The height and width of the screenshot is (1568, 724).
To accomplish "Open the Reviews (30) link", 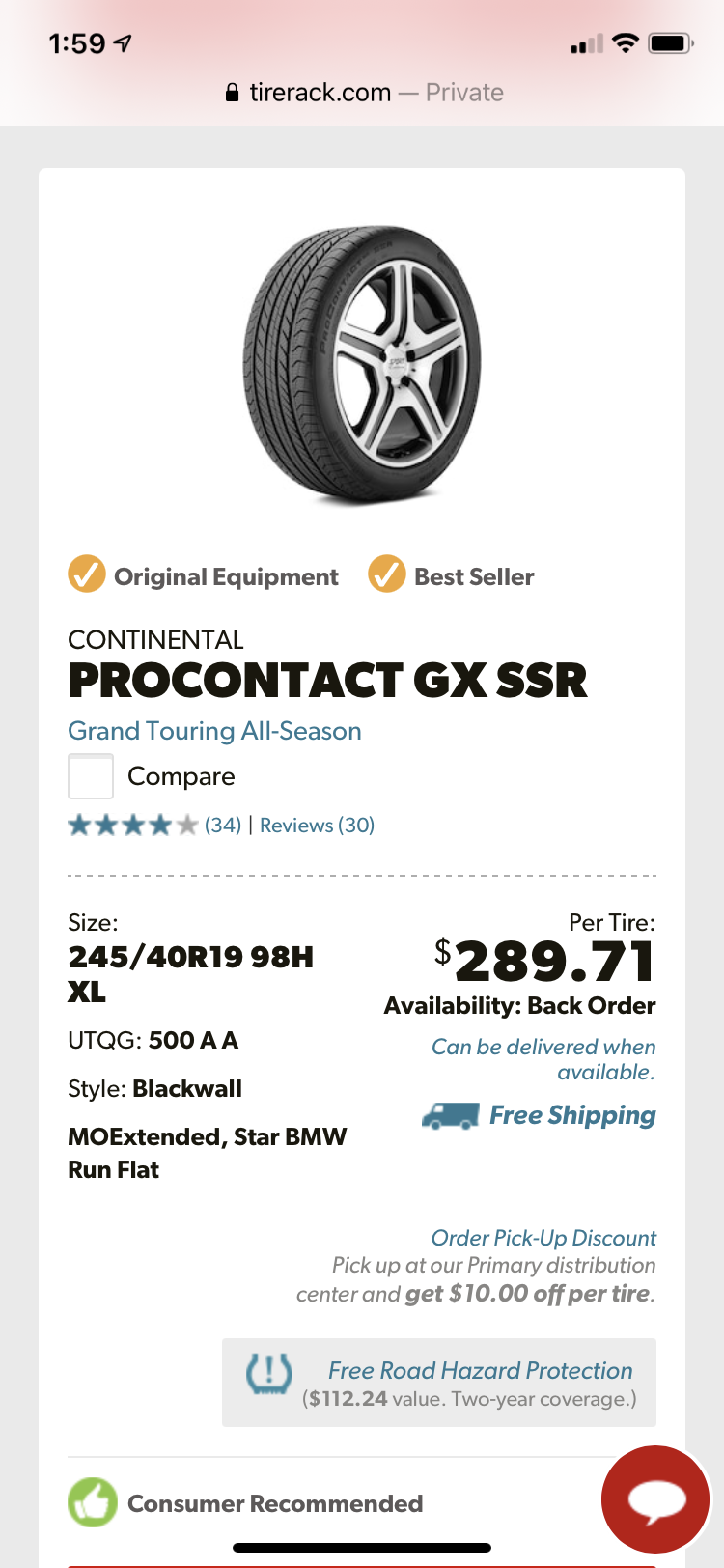I will (x=317, y=826).
